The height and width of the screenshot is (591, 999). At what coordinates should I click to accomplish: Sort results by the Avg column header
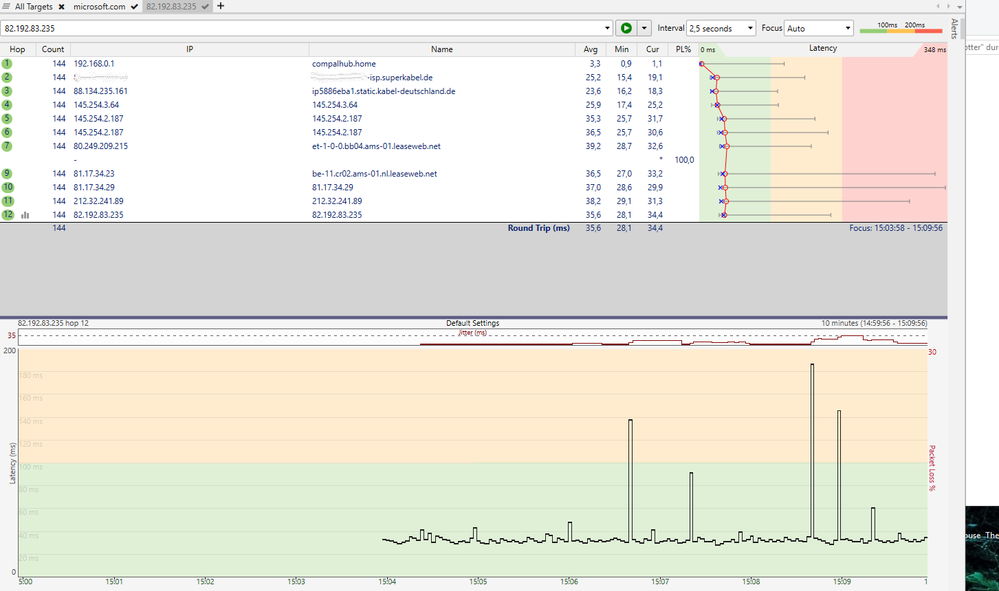pyautogui.click(x=589, y=48)
